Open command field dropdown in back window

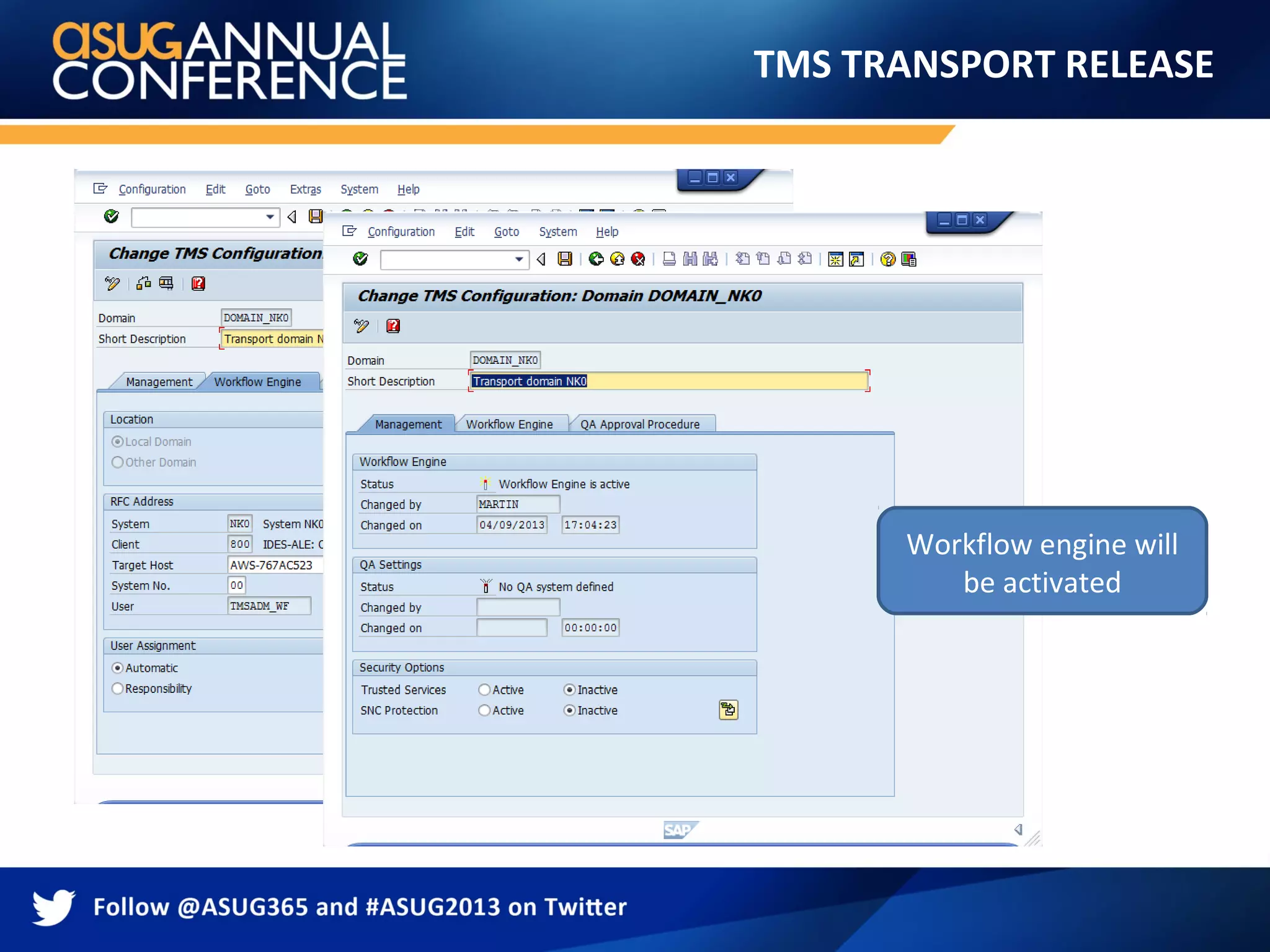(270, 217)
